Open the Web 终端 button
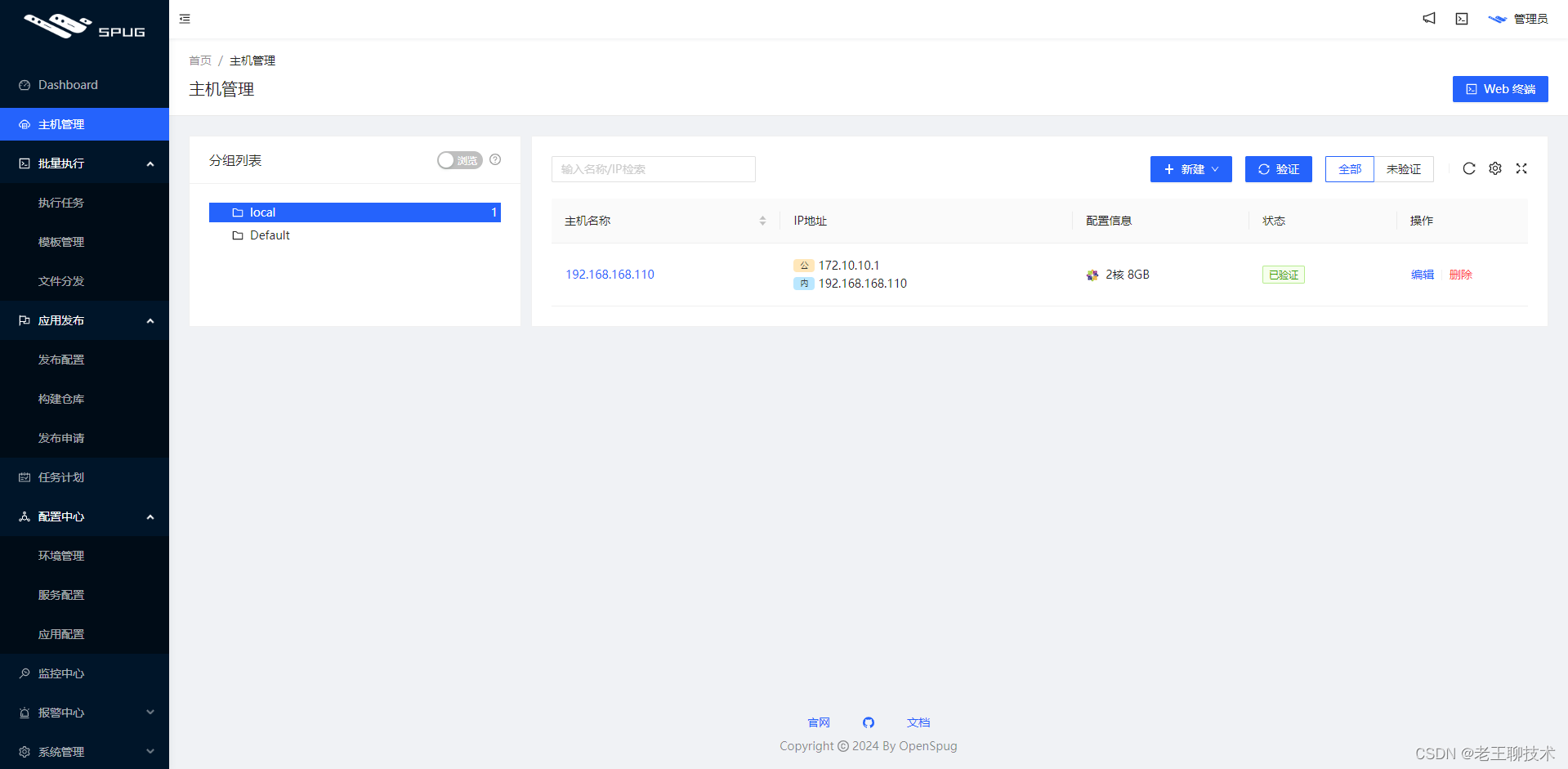1568x769 pixels. click(x=1500, y=89)
